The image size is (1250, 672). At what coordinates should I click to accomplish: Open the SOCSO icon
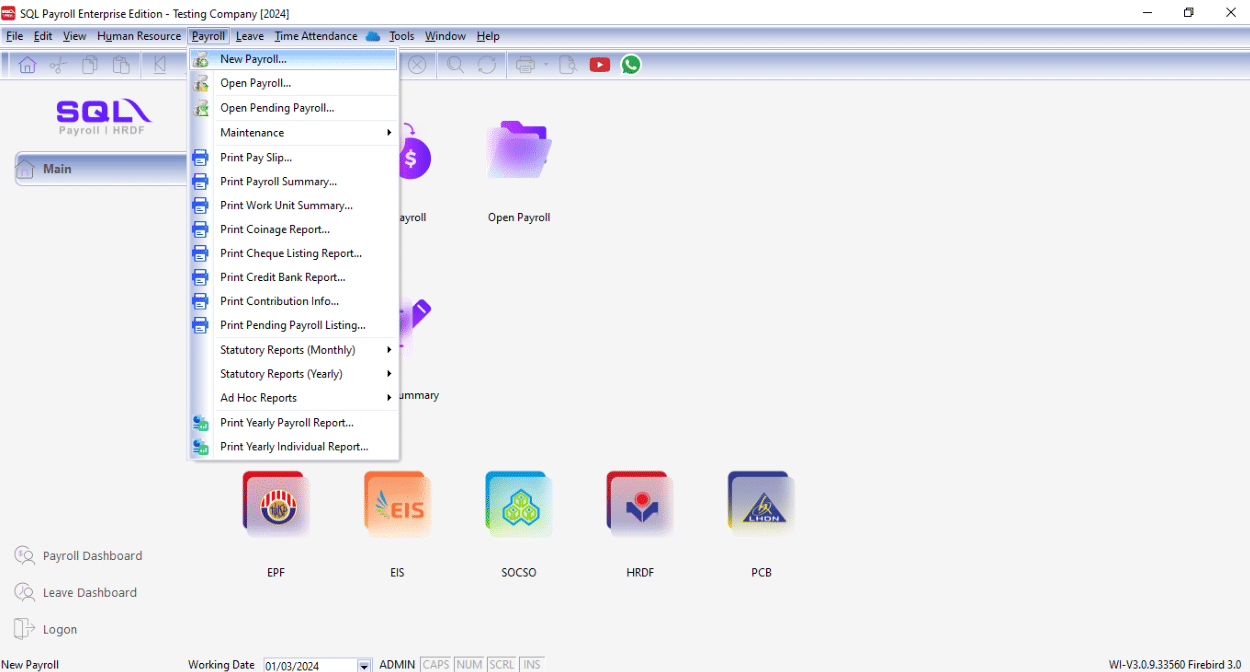[518, 504]
